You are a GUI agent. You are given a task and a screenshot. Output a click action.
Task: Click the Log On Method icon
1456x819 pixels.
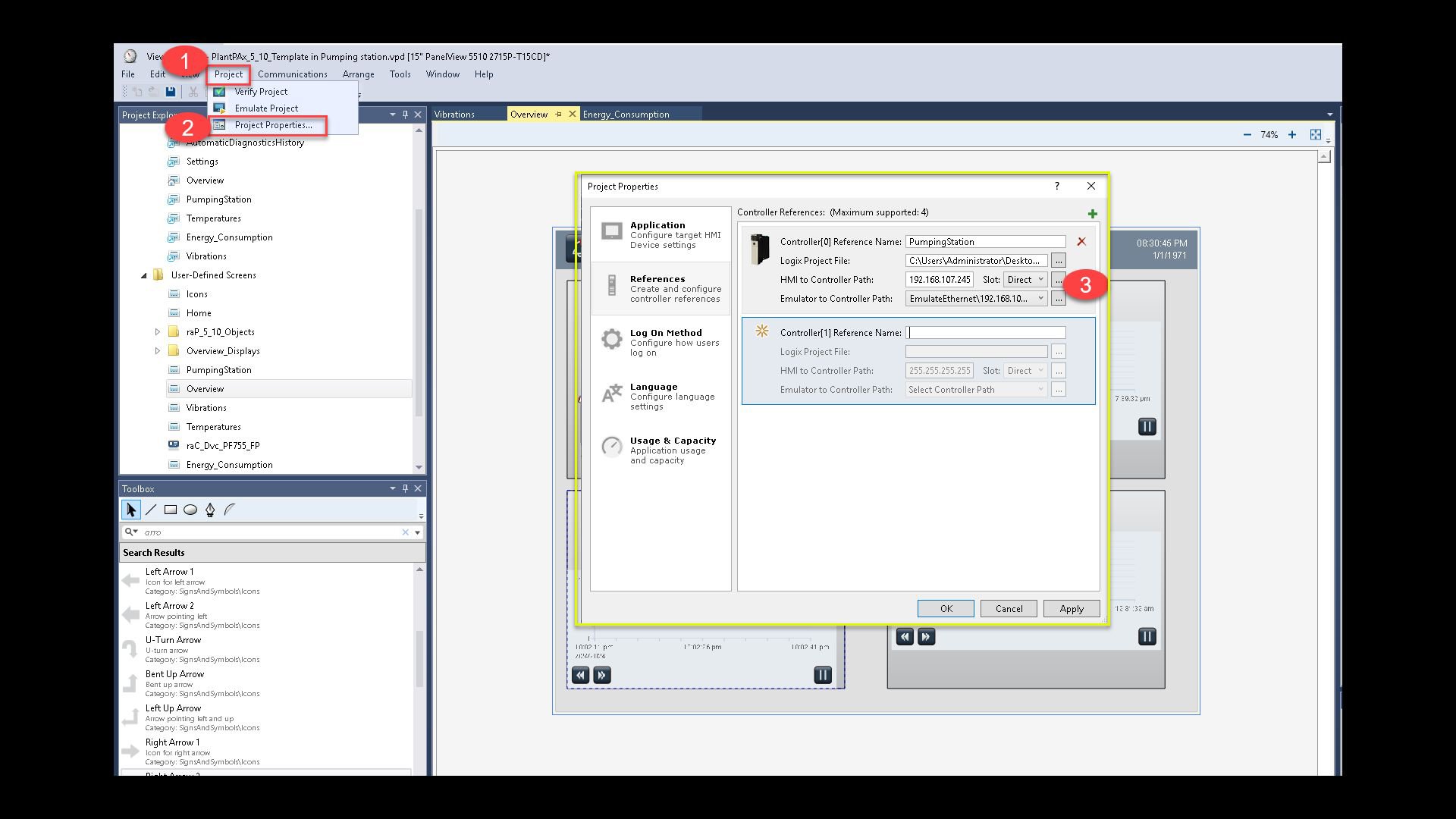point(611,339)
